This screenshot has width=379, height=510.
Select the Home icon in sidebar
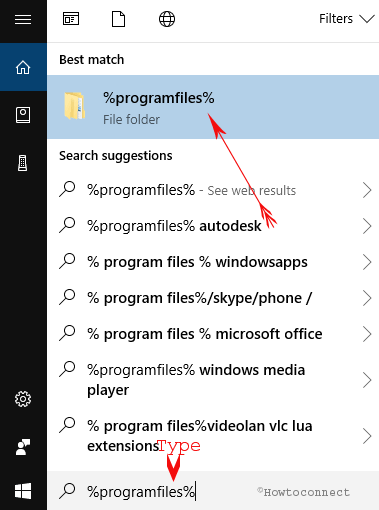point(23,68)
